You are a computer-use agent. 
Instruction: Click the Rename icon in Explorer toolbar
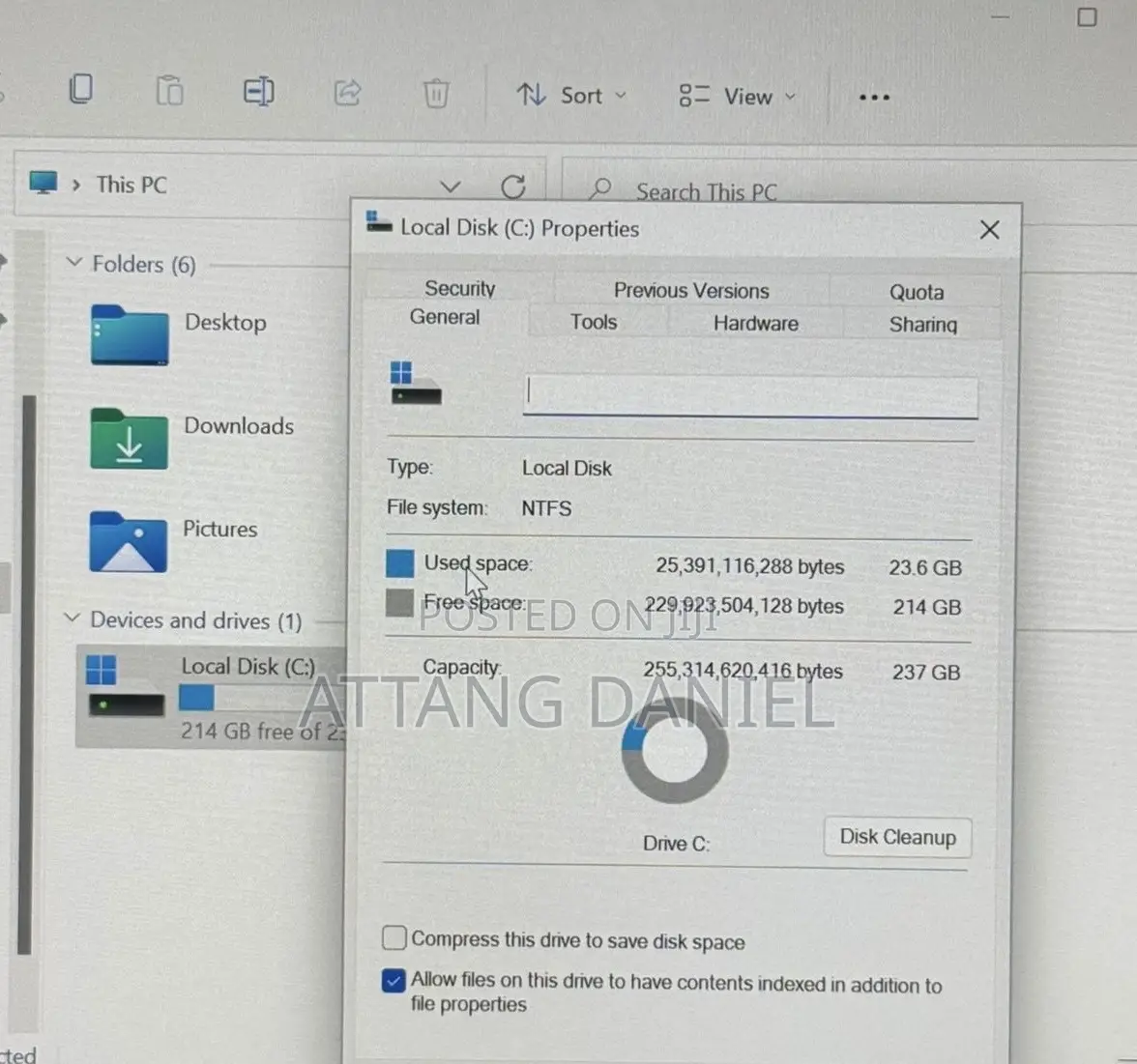pyautogui.click(x=258, y=92)
